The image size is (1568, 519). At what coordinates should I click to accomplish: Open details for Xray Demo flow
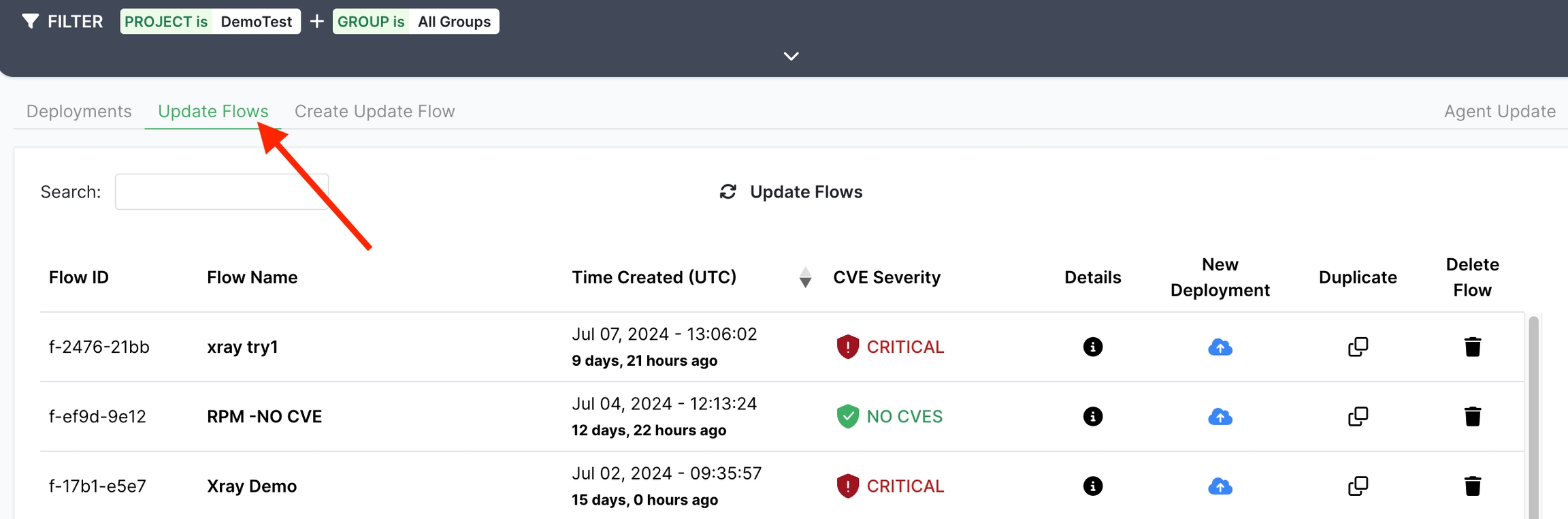pos(1092,486)
